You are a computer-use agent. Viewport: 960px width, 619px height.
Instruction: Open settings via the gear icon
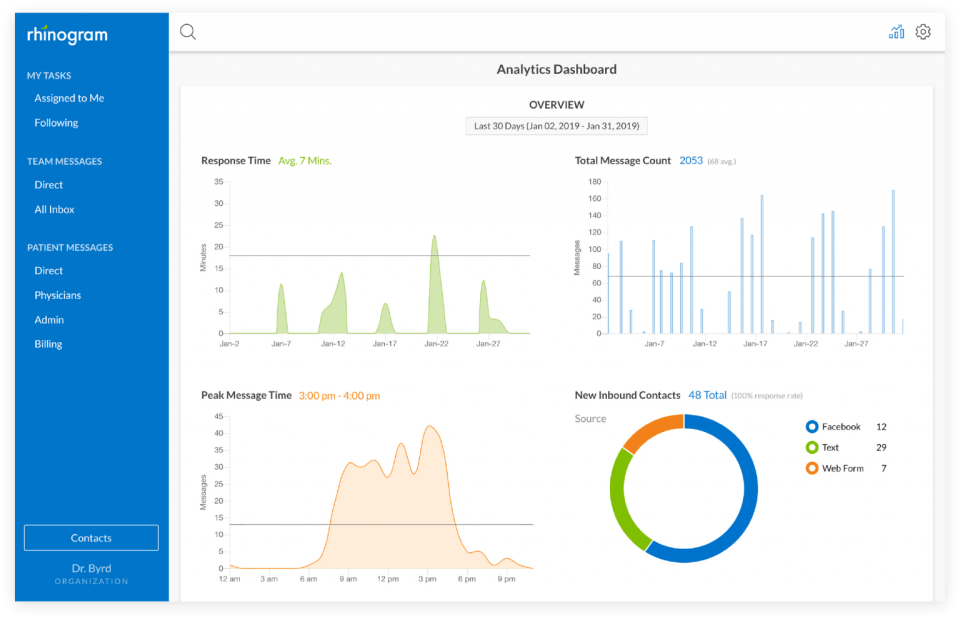923,32
